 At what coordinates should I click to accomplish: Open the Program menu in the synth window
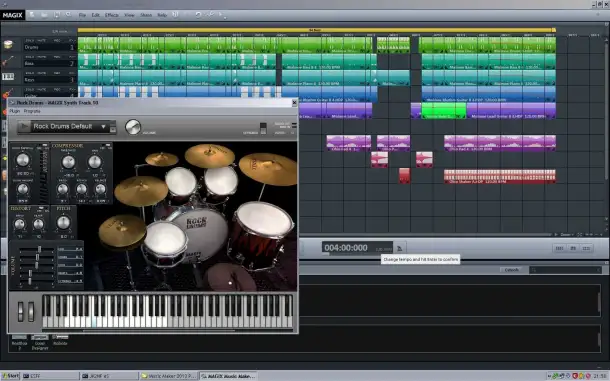(x=32, y=111)
